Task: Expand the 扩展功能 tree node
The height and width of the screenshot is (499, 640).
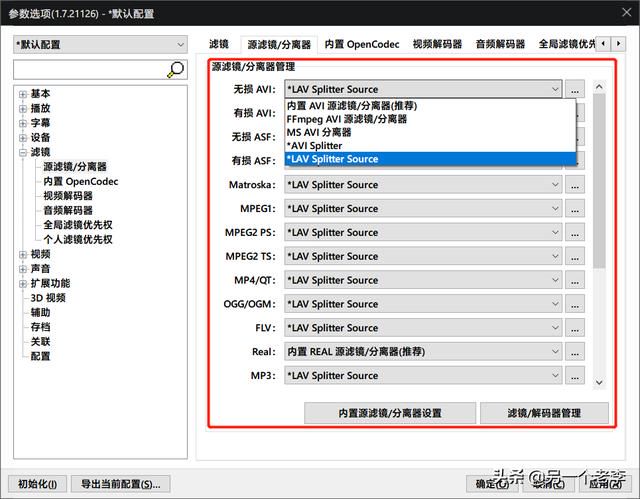Action: coord(23,284)
